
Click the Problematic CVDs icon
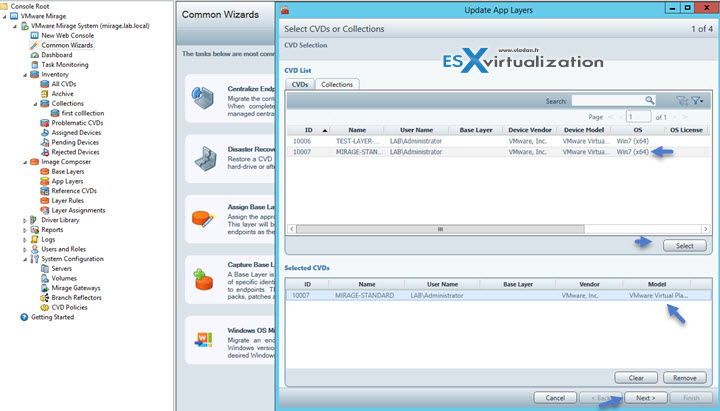[x=45, y=123]
